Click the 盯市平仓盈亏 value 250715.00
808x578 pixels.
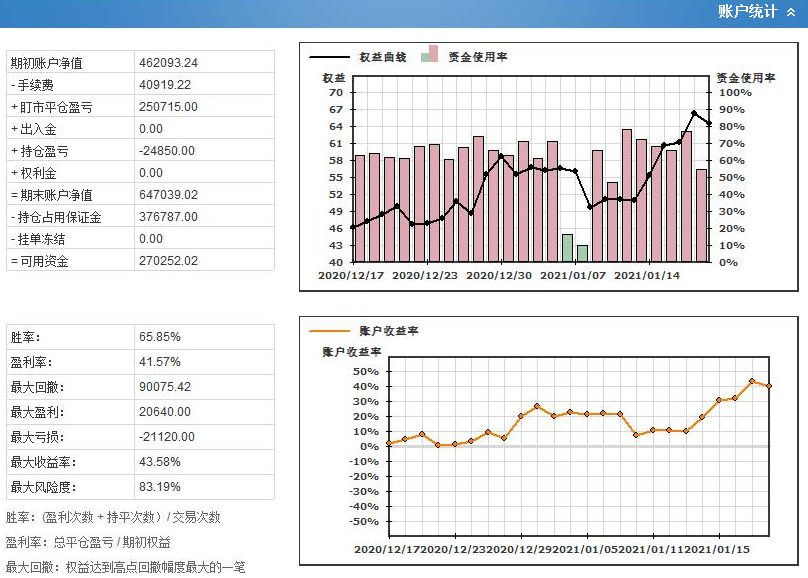tap(169, 107)
